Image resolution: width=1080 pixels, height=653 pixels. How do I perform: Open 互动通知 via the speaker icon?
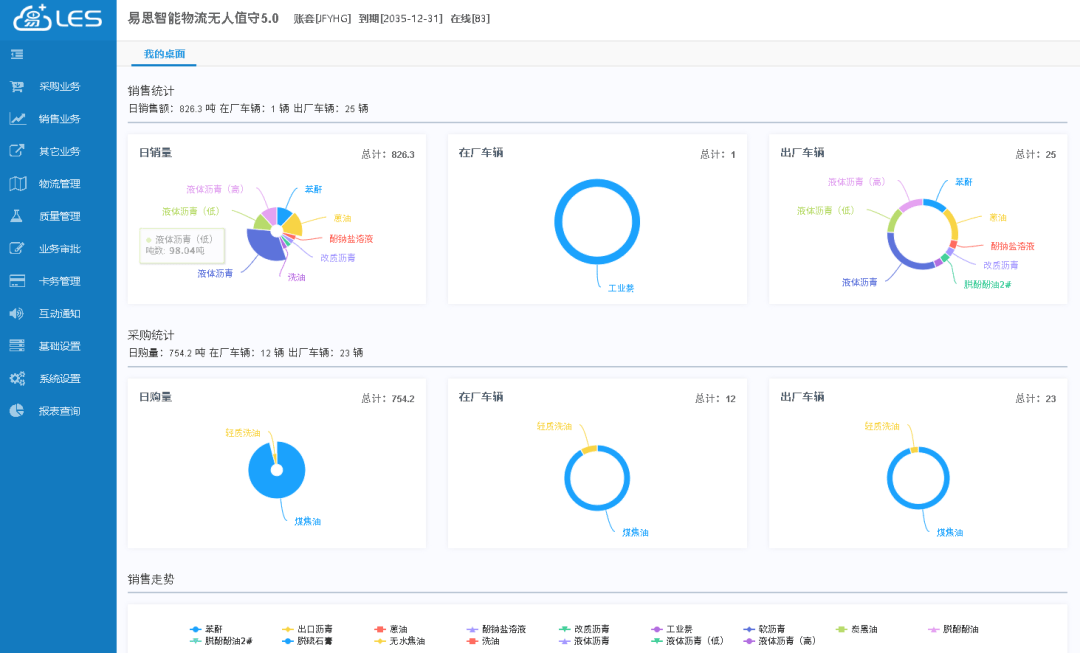(17, 314)
